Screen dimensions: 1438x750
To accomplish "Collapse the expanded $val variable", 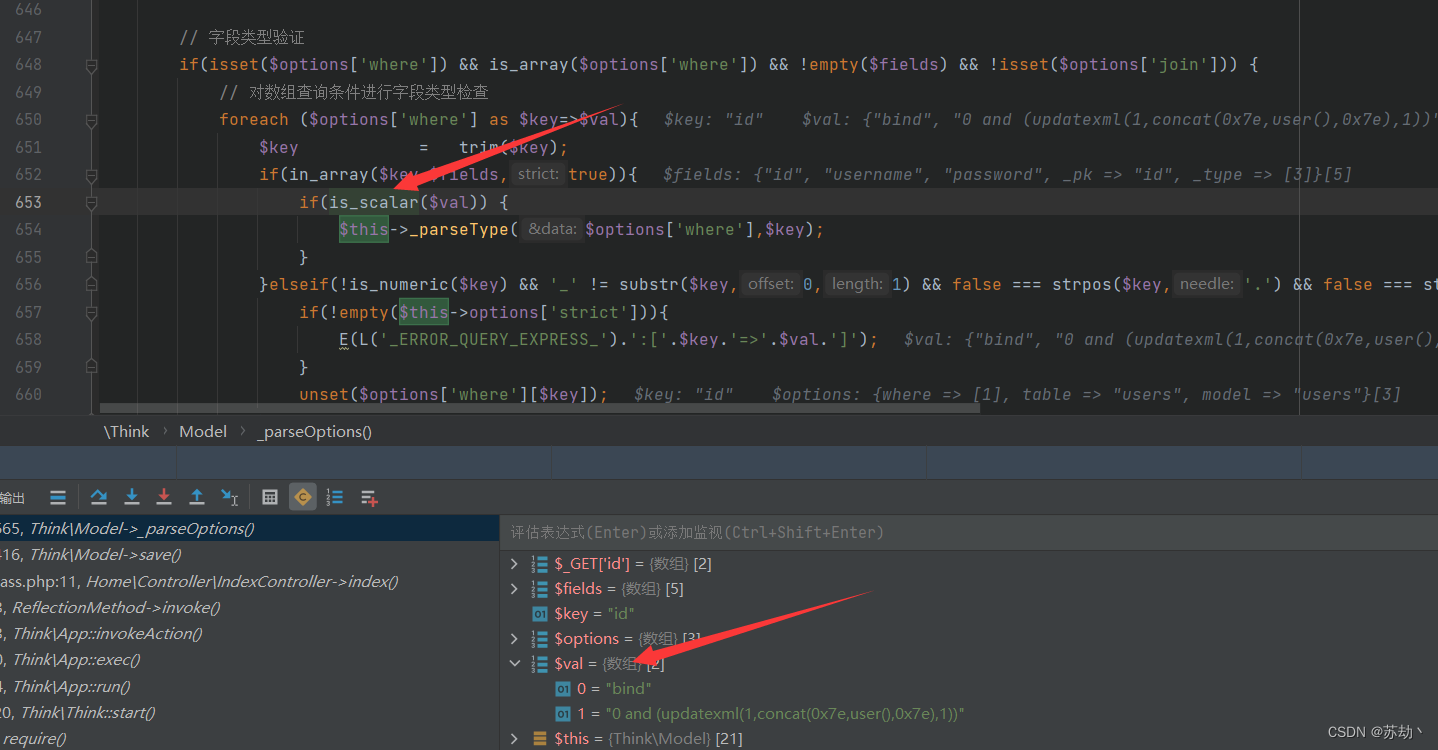I will coord(515,663).
